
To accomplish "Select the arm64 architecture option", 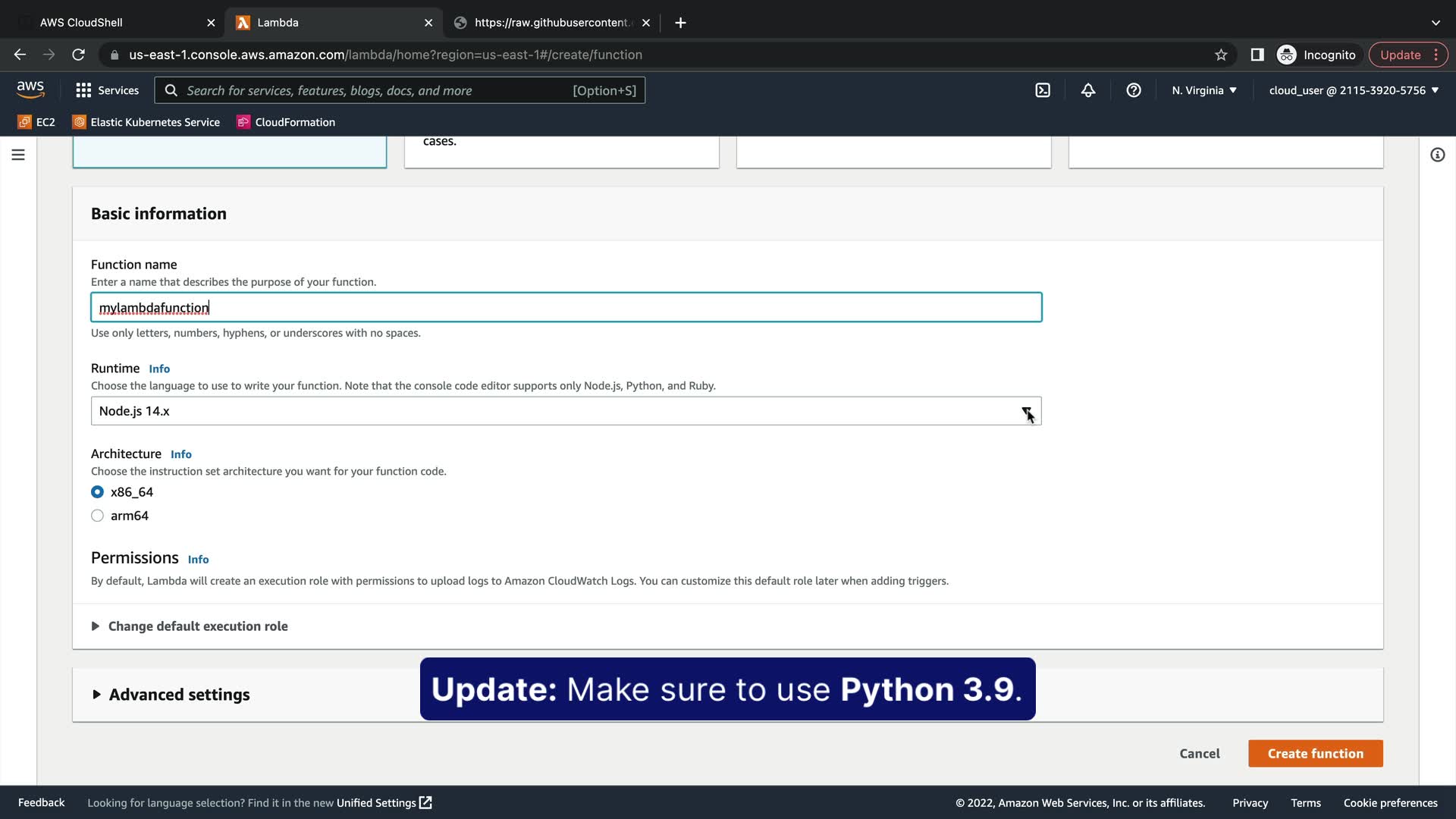I will tap(98, 516).
